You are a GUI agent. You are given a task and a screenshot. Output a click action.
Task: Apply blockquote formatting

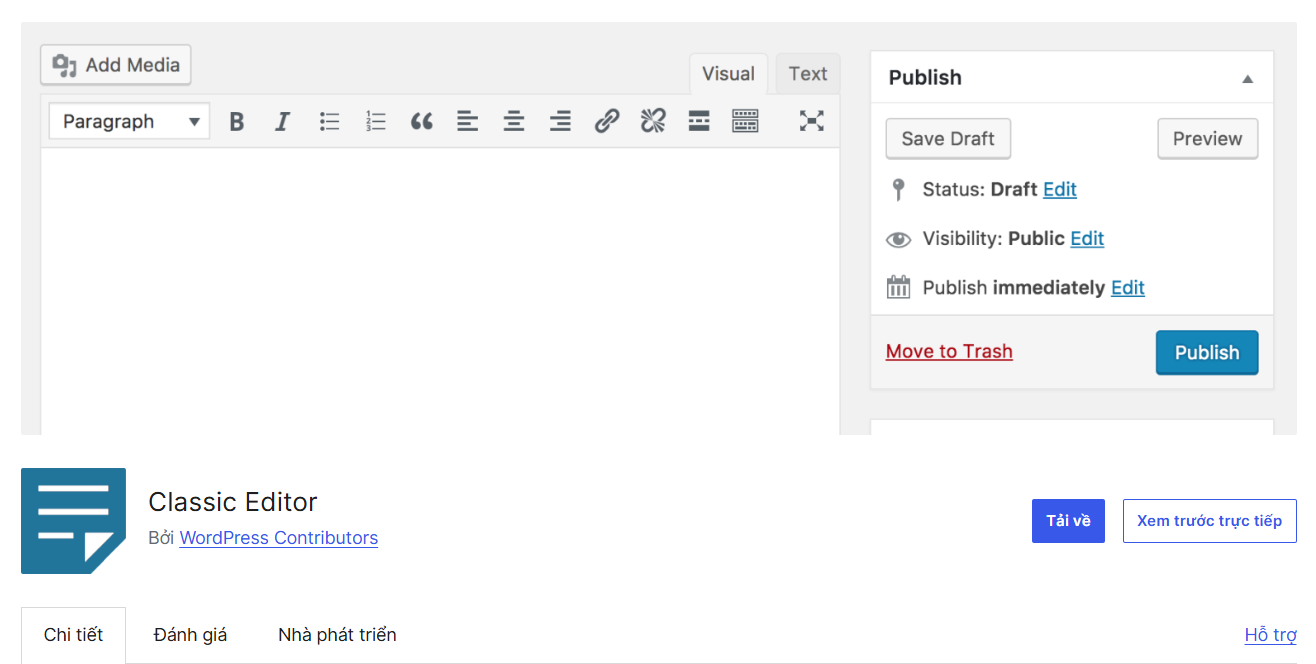pos(421,120)
